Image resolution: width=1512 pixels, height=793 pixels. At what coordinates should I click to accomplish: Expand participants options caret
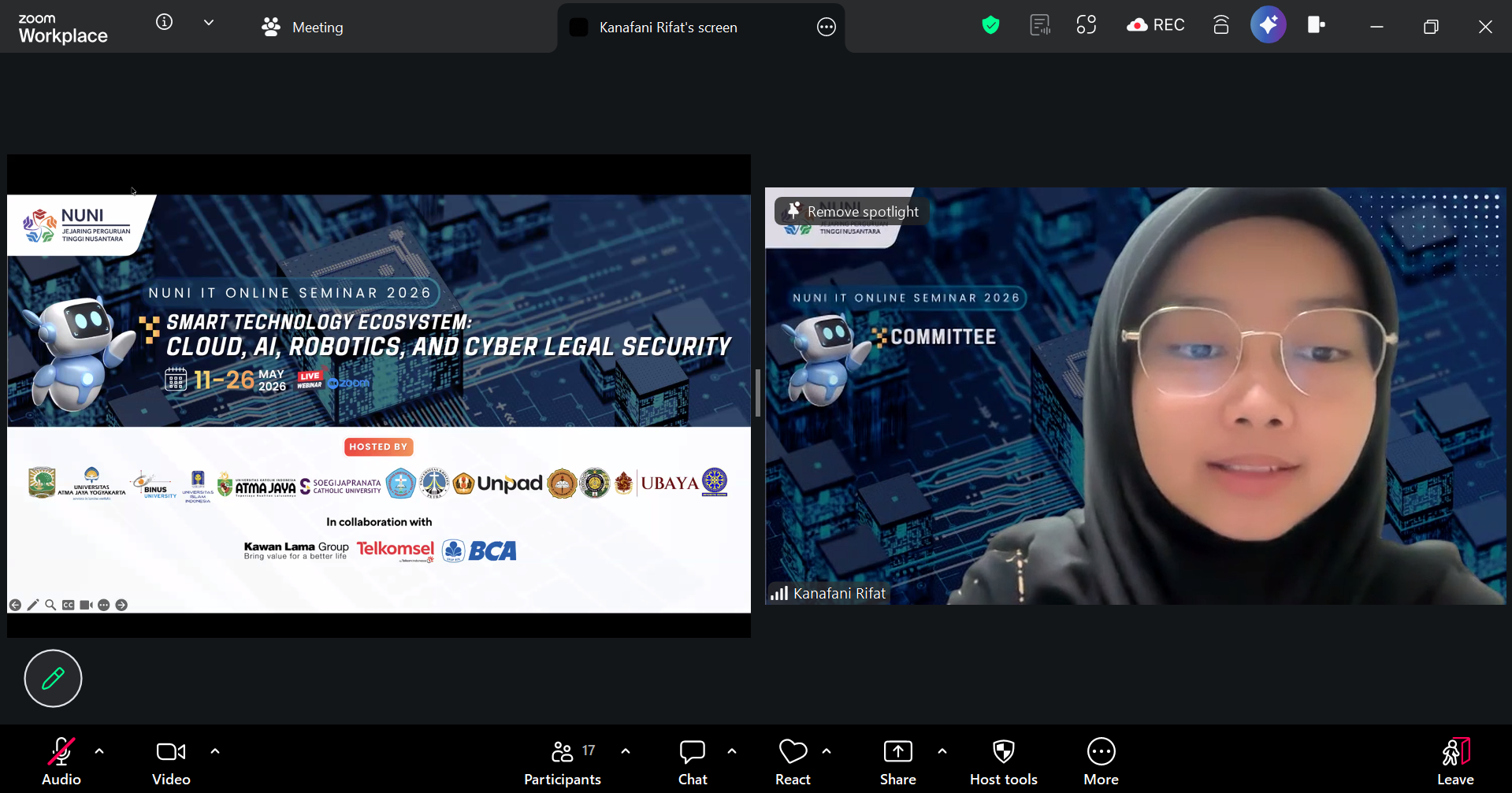click(626, 751)
